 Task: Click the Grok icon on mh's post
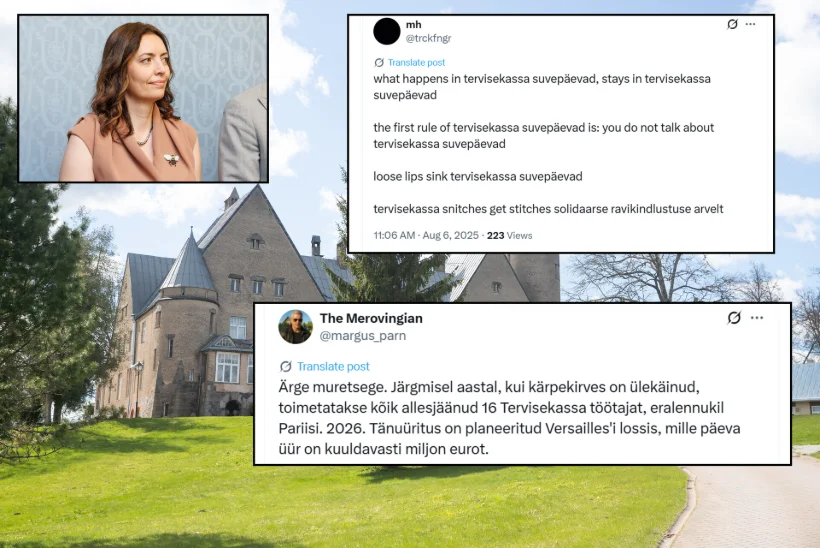click(x=732, y=24)
